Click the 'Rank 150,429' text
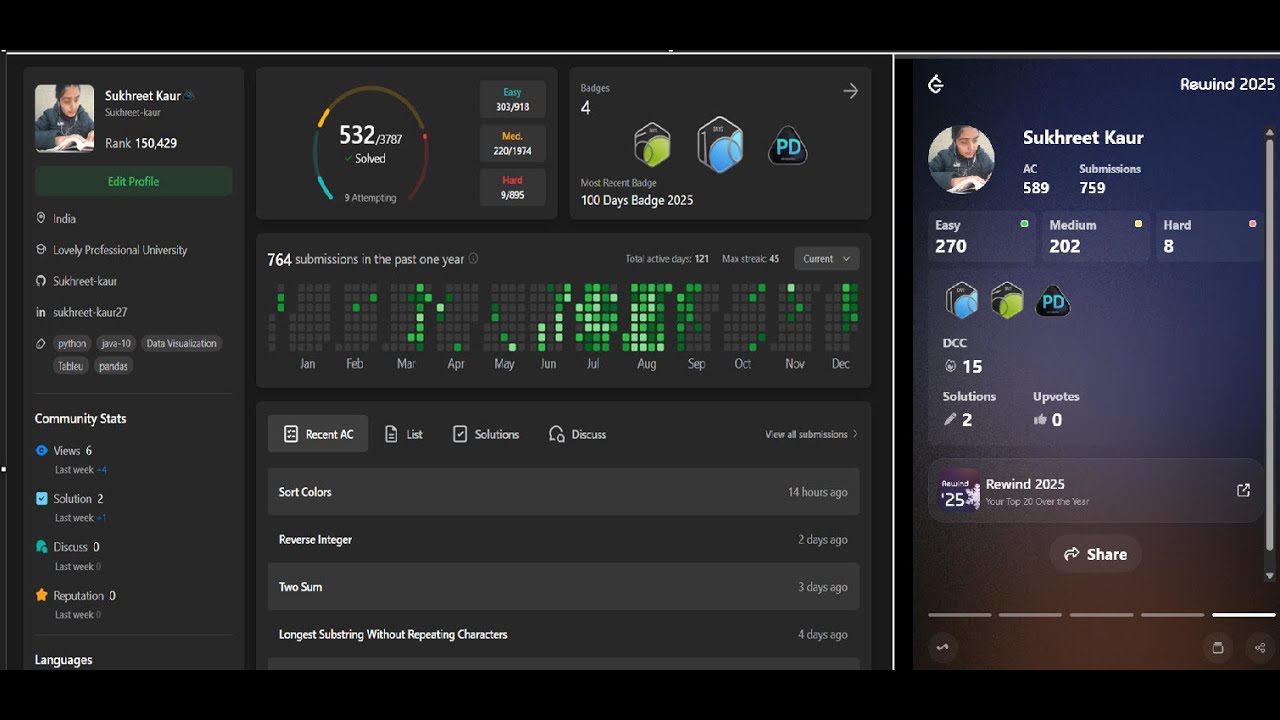This screenshot has width=1280, height=720. click(x=141, y=143)
